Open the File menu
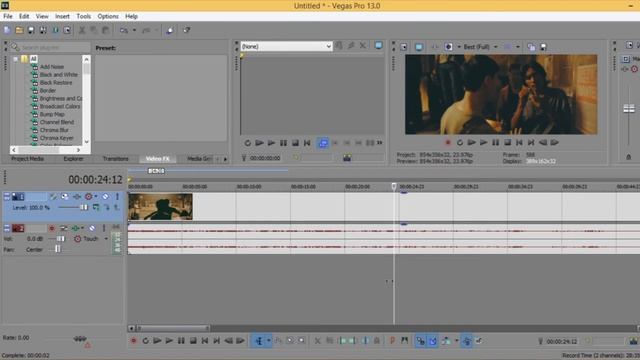Image resolution: width=640 pixels, height=360 pixels. coord(8,16)
